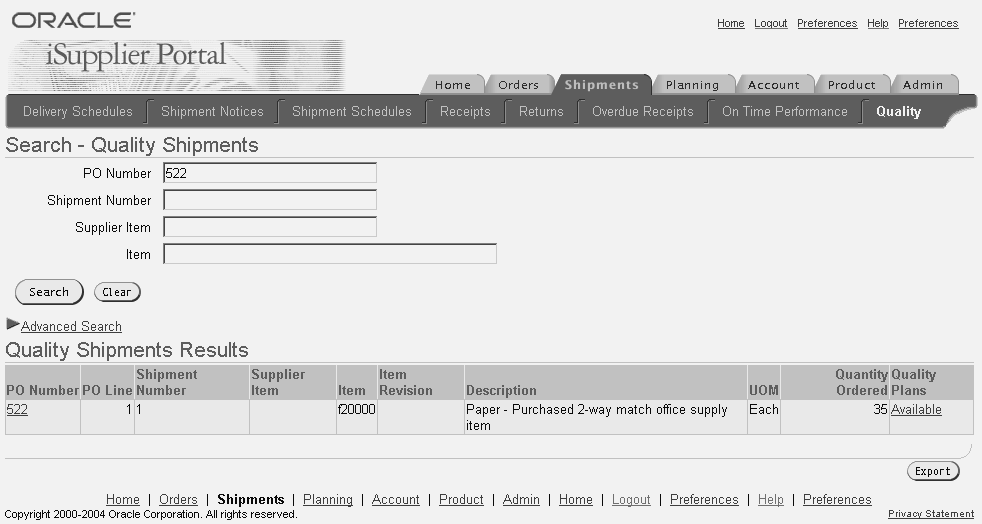
Task: Focus the Shipment Number input field
Action: [x=270, y=200]
